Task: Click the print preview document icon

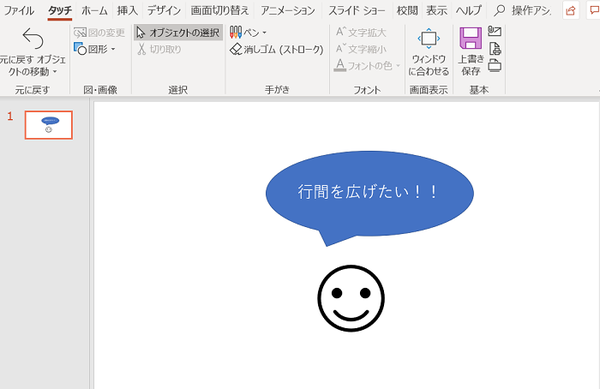Action: (x=495, y=49)
